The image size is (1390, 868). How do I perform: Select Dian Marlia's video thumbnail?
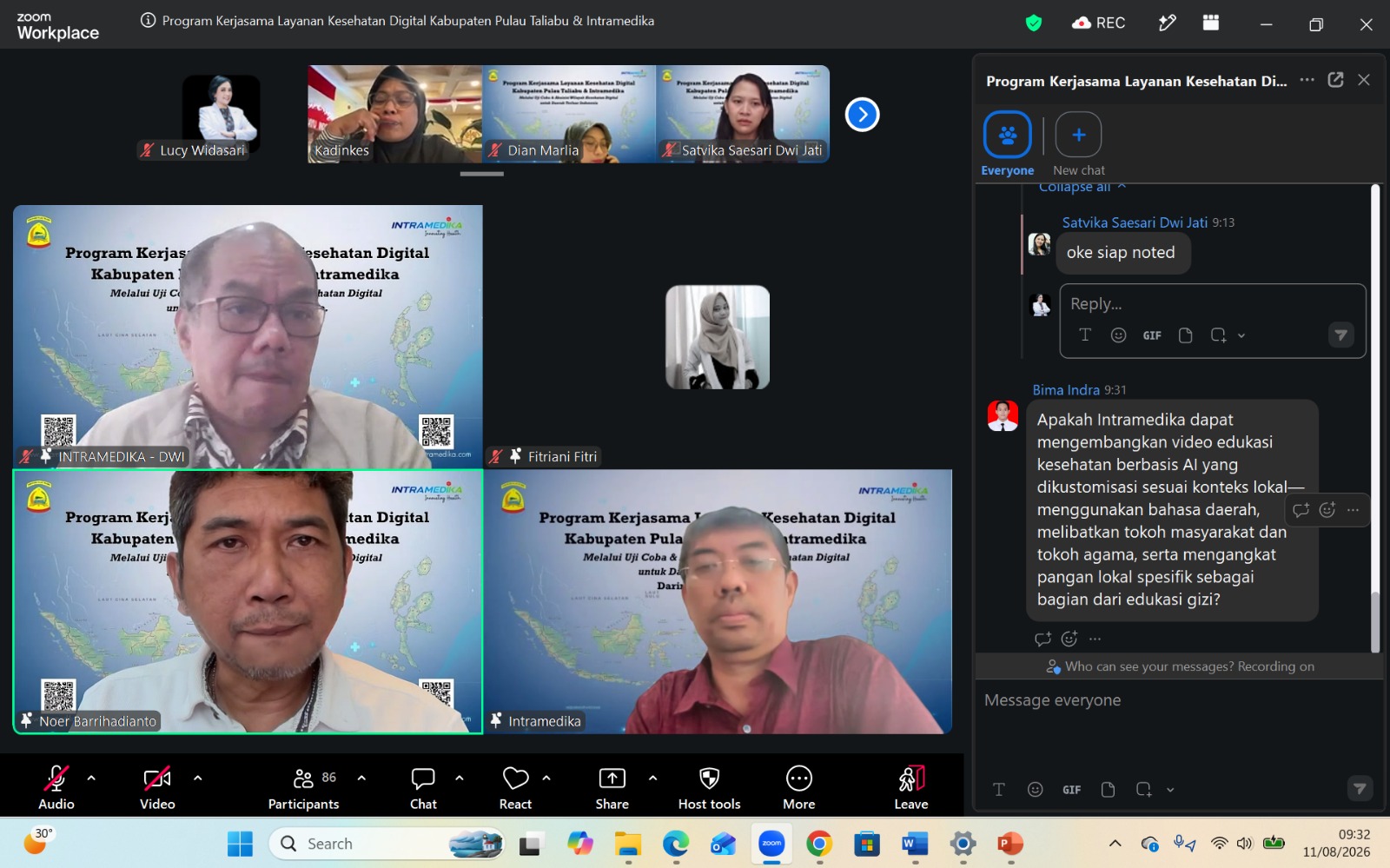569,114
